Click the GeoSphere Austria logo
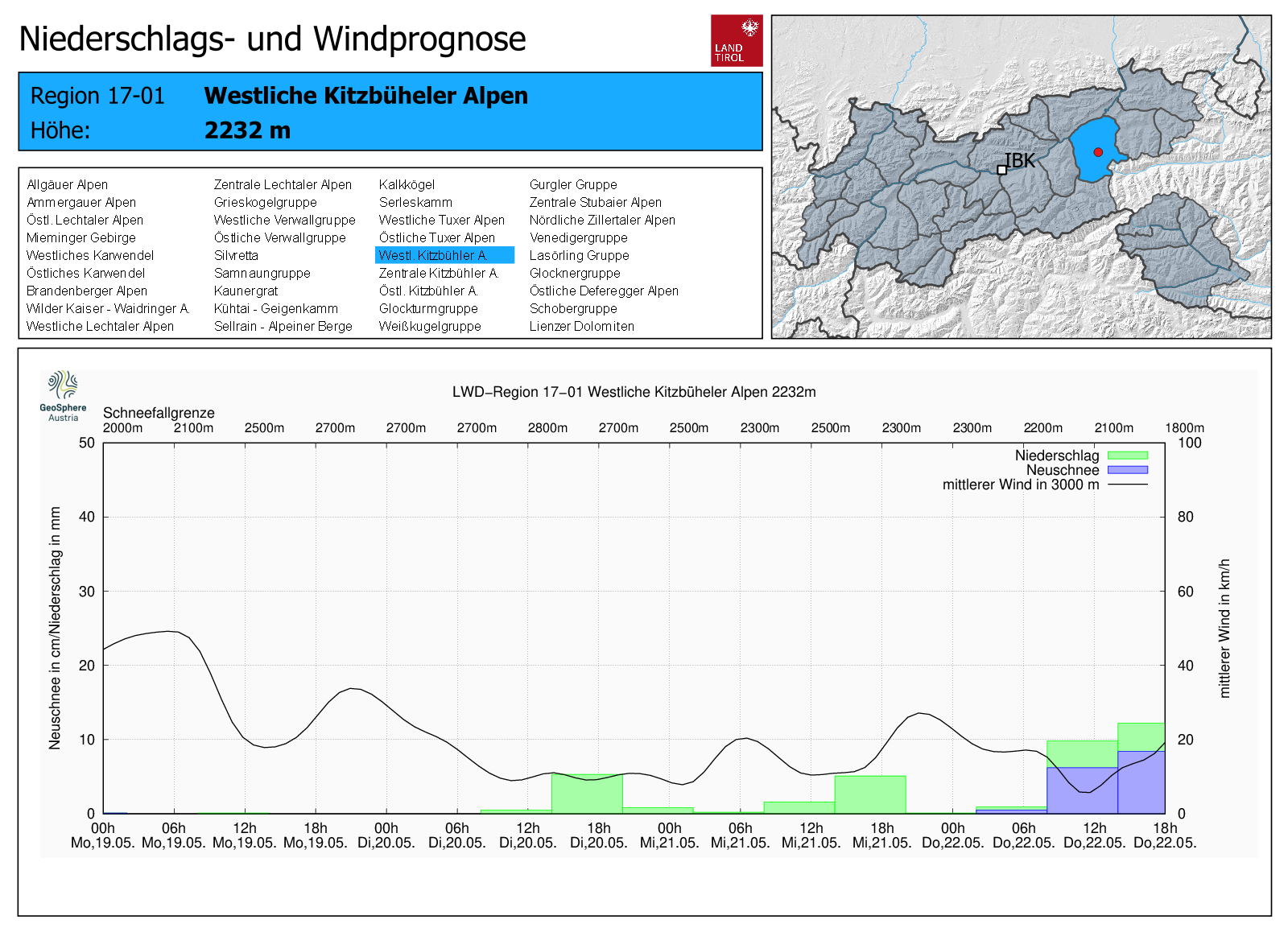 point(63,395)
